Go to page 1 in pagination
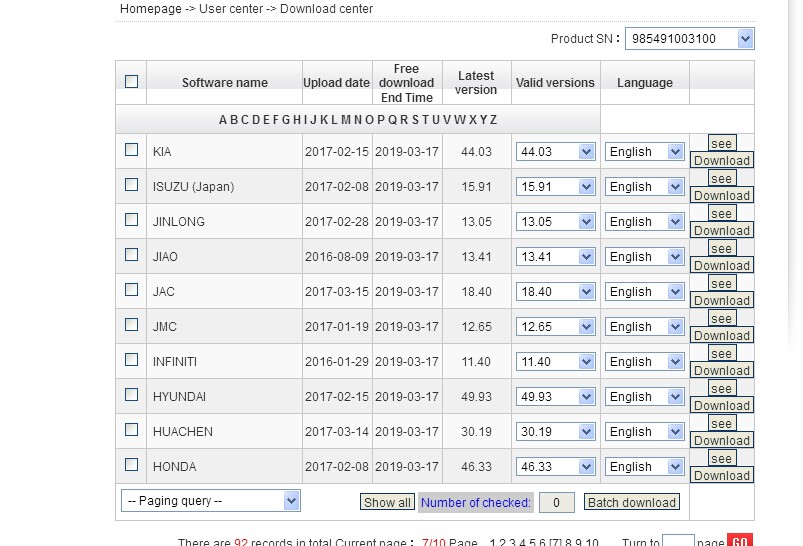The height and width of the screenshot is (546, 803). pyautogui.click(x=493, y=542)
